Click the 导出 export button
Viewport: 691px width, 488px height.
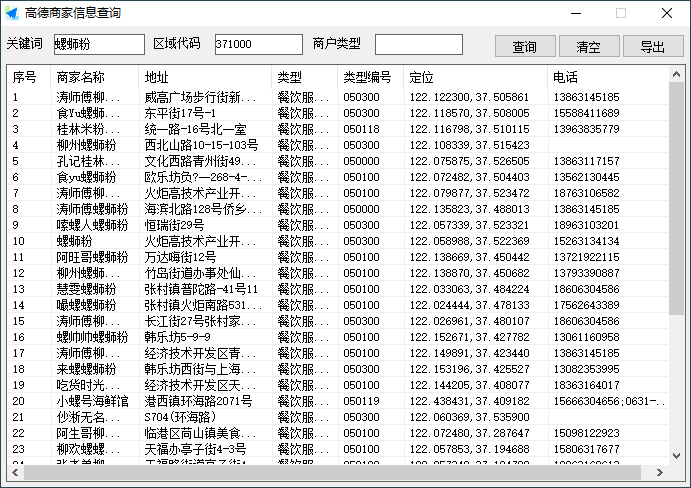point(653,46)
